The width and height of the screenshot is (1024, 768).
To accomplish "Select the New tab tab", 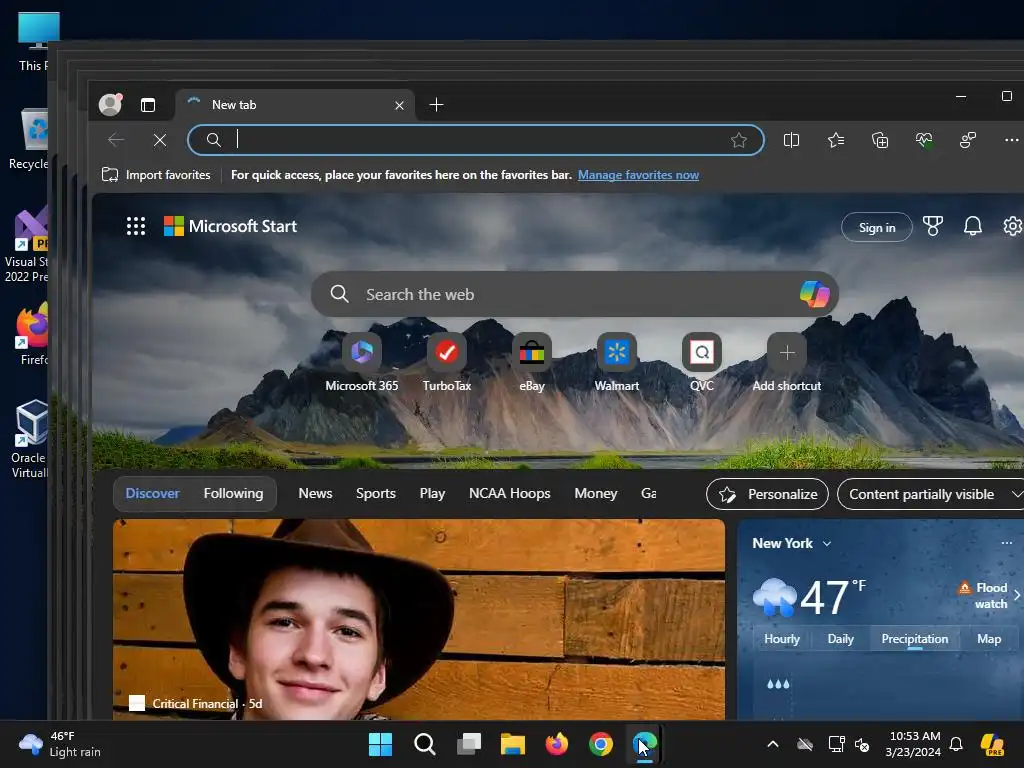I will click(x=295, y=104).
